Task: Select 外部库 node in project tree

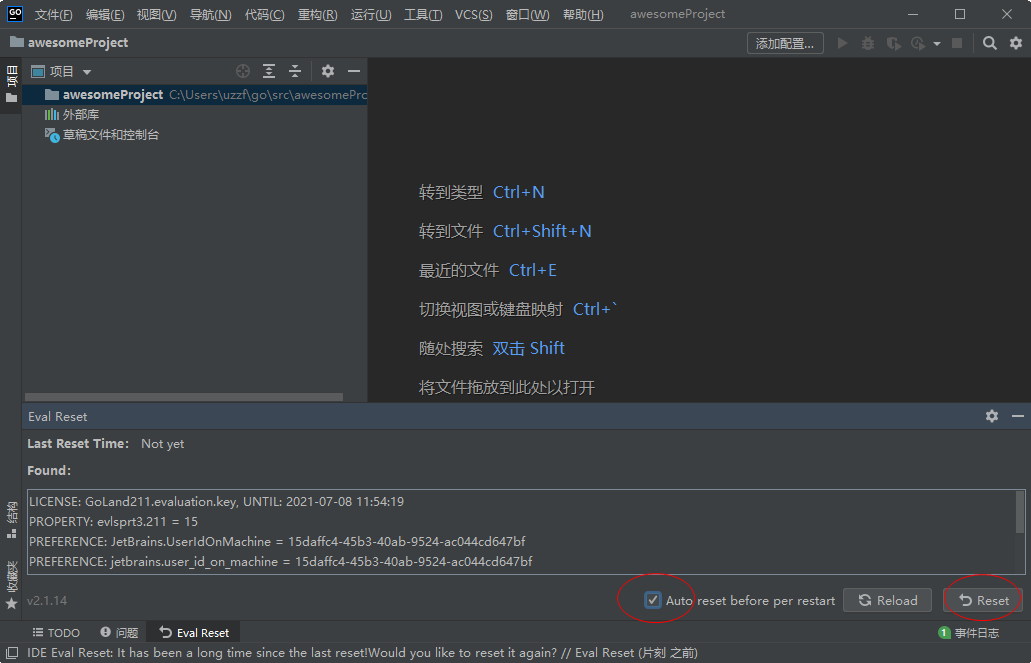Action: coord(80,115)
